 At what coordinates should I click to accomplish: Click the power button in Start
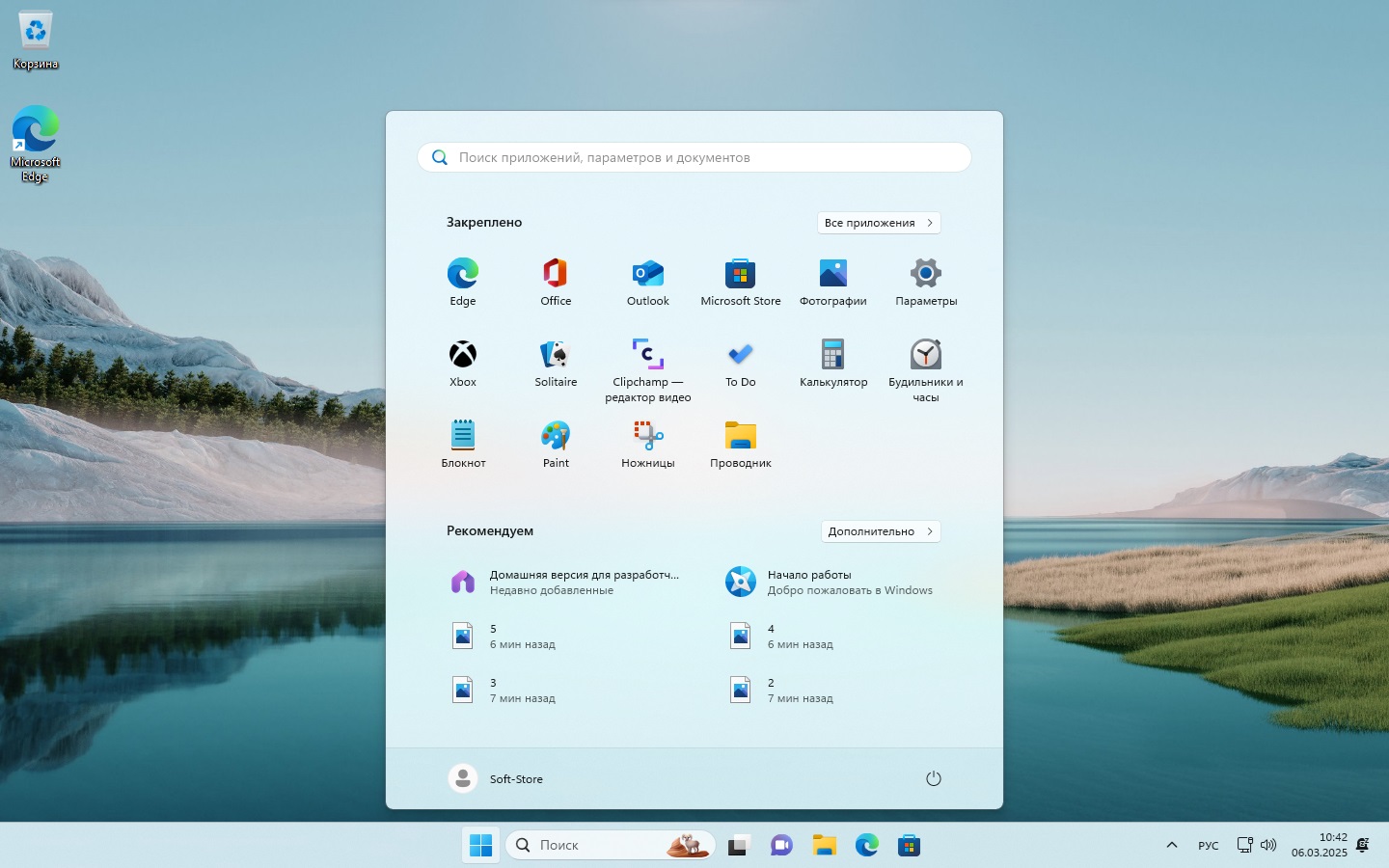pos(933,778)
